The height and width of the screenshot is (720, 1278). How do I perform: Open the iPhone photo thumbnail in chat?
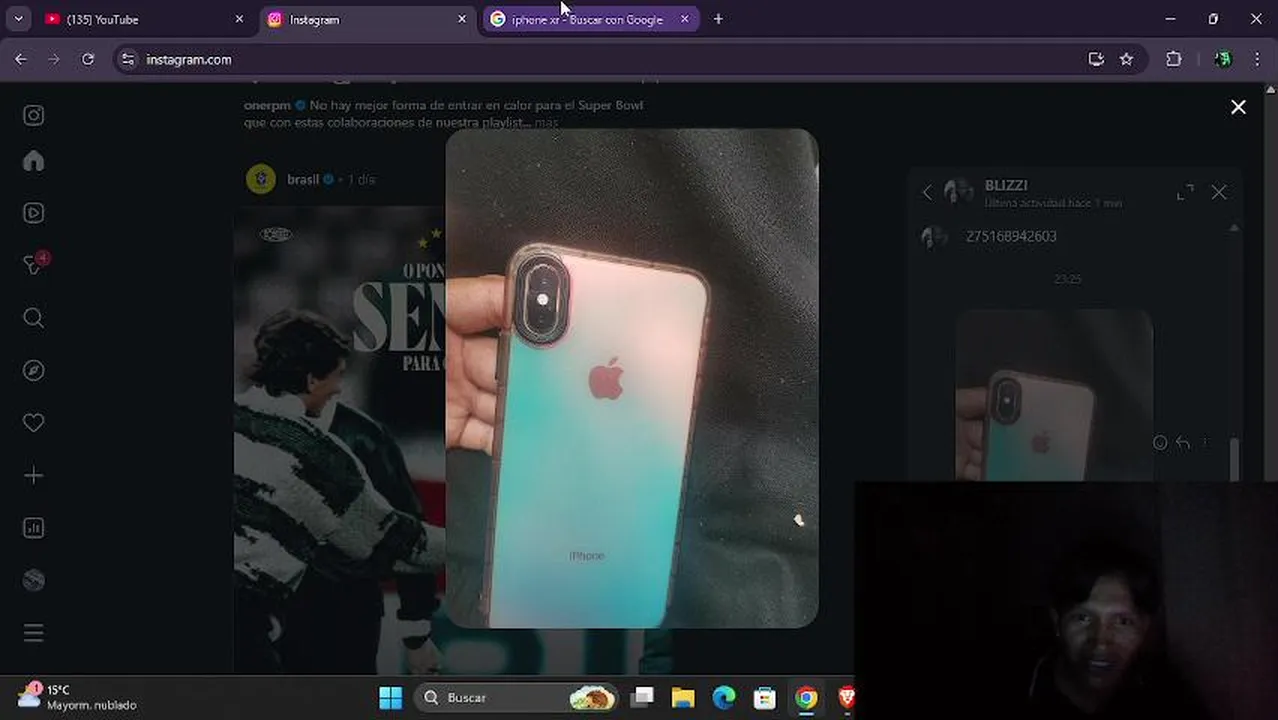pyautogui.click(x=1054, y=395)
